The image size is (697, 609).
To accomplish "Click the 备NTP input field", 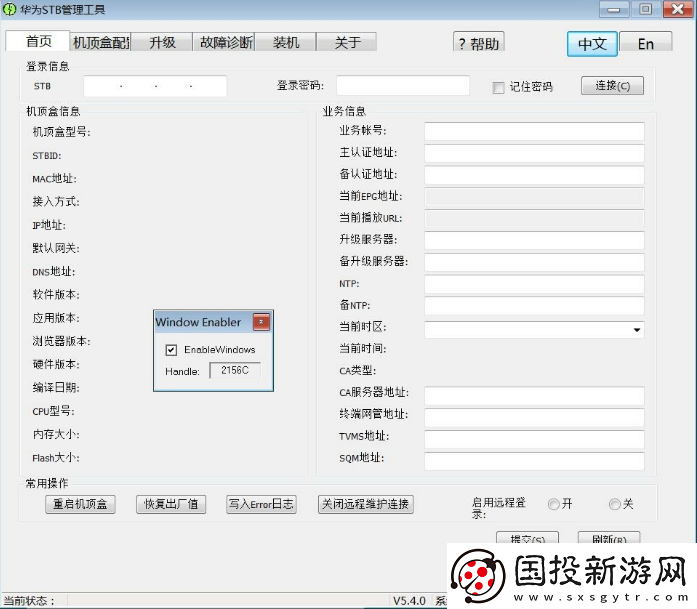I will tap(534, 305).
